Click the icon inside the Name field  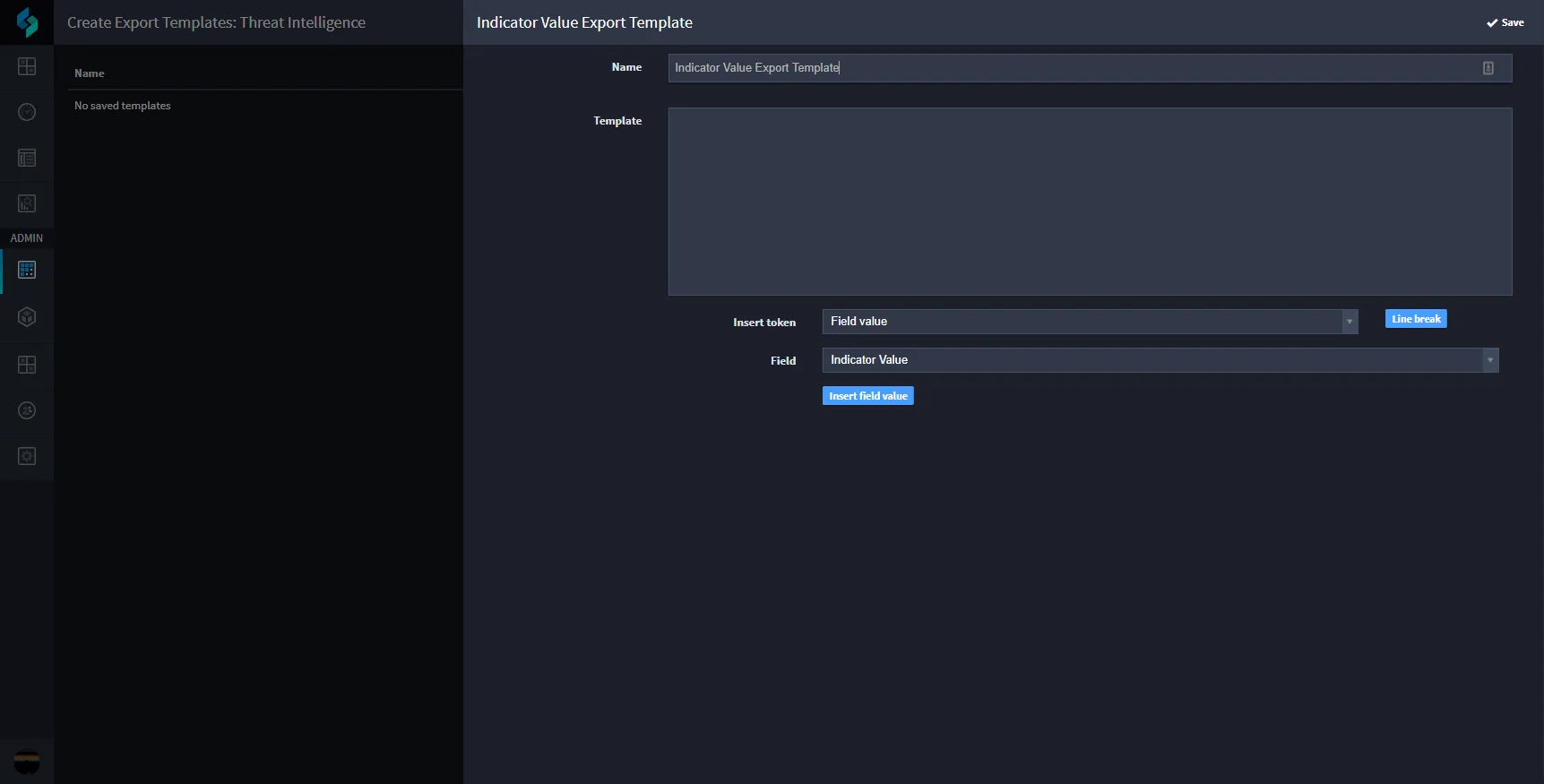1488,68
